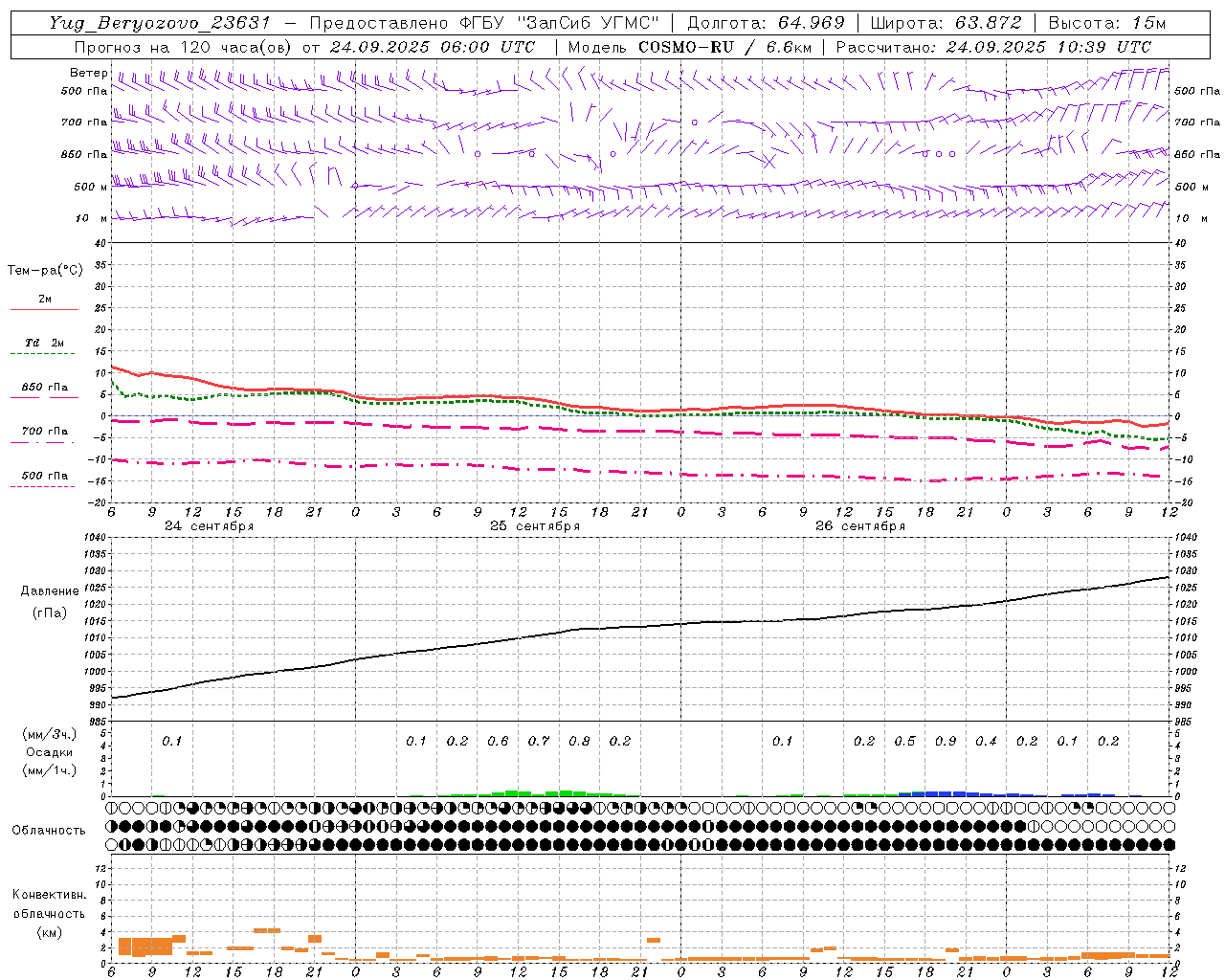This screenshot has width=1225, height=980.
Task: Open the Конвективн. облачность panel label
Action: tap(49, 913)
